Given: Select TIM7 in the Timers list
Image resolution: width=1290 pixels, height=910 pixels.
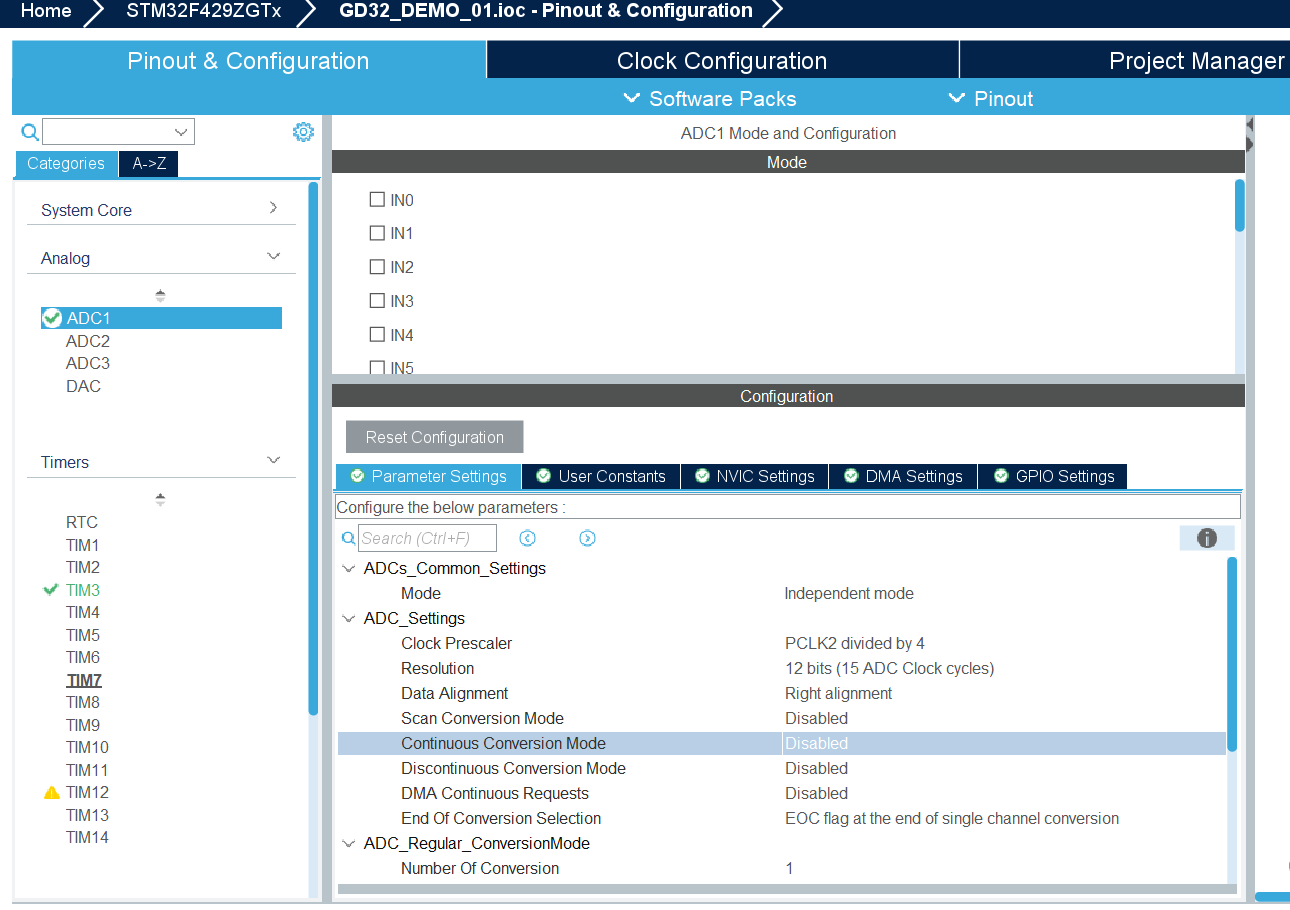Looking at the screenshot, I should pyautogui.click(x=84, y=680).
